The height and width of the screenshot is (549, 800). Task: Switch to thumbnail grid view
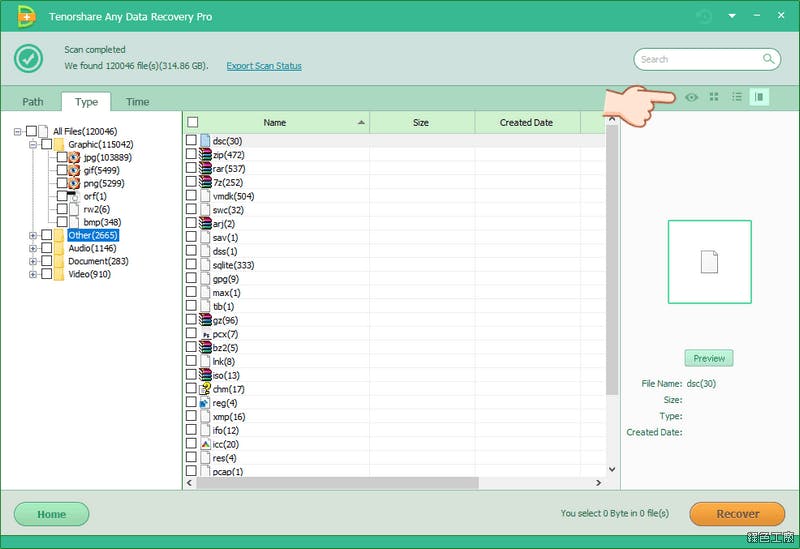click(714, 97)
